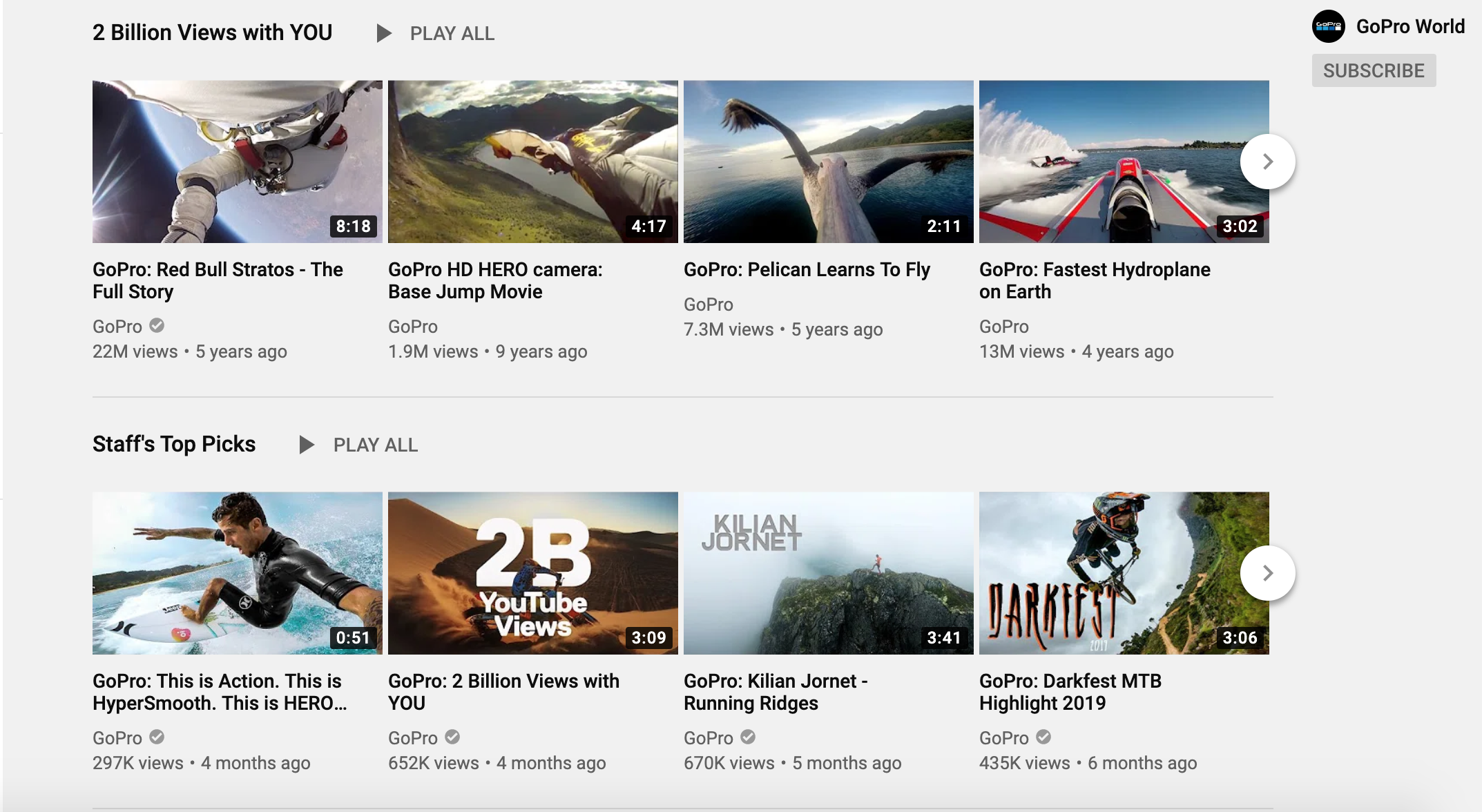This screenshot has height=812, width=1482.
Task: Click '13M views • 4 years ago' text
Action: [1077, 351]
